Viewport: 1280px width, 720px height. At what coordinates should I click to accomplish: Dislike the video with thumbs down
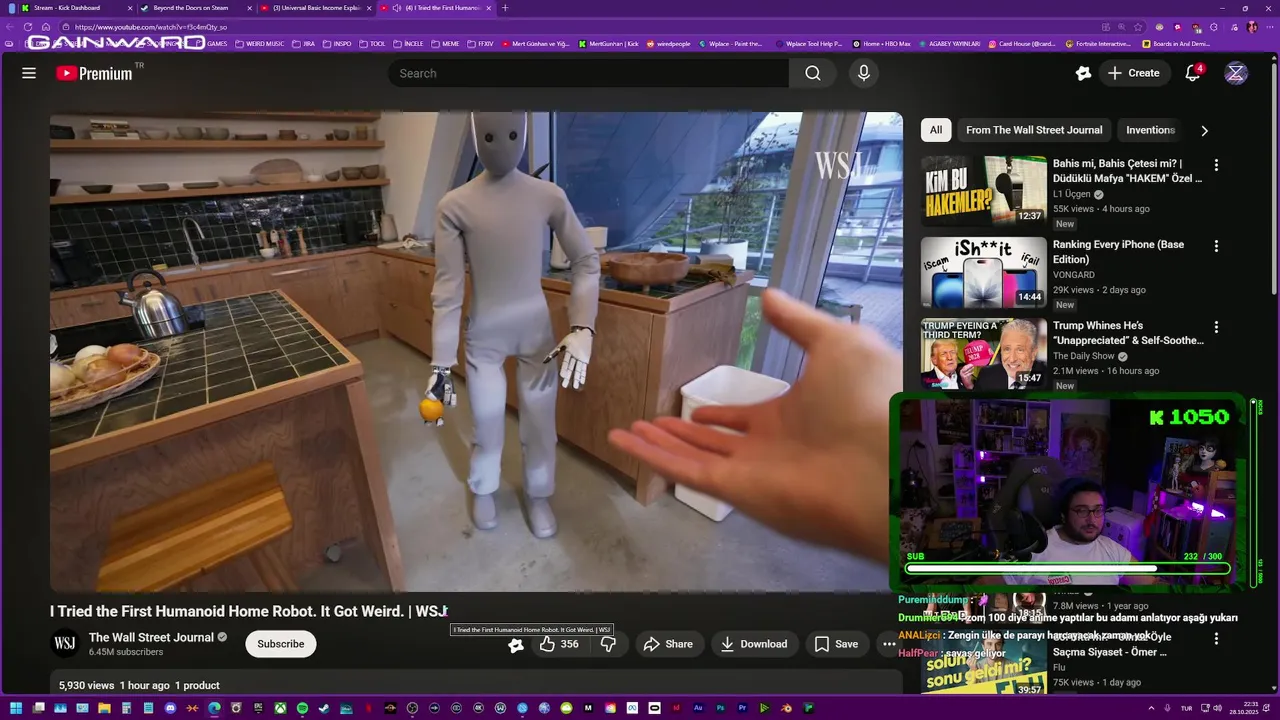608,644
